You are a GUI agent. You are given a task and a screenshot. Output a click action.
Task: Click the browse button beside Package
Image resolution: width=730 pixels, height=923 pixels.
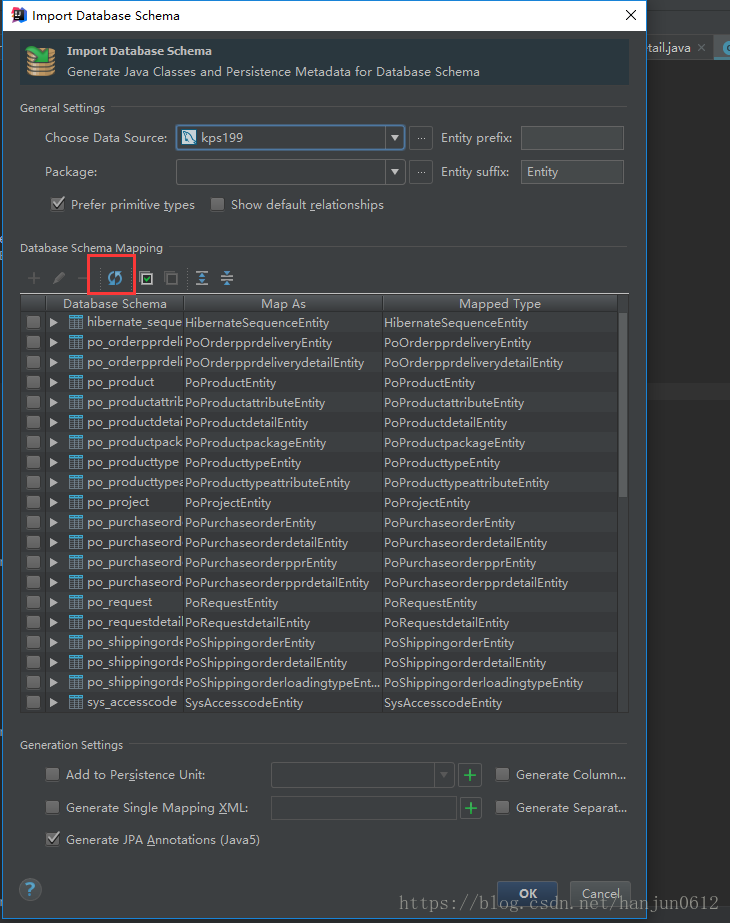[x=421, y=172]
